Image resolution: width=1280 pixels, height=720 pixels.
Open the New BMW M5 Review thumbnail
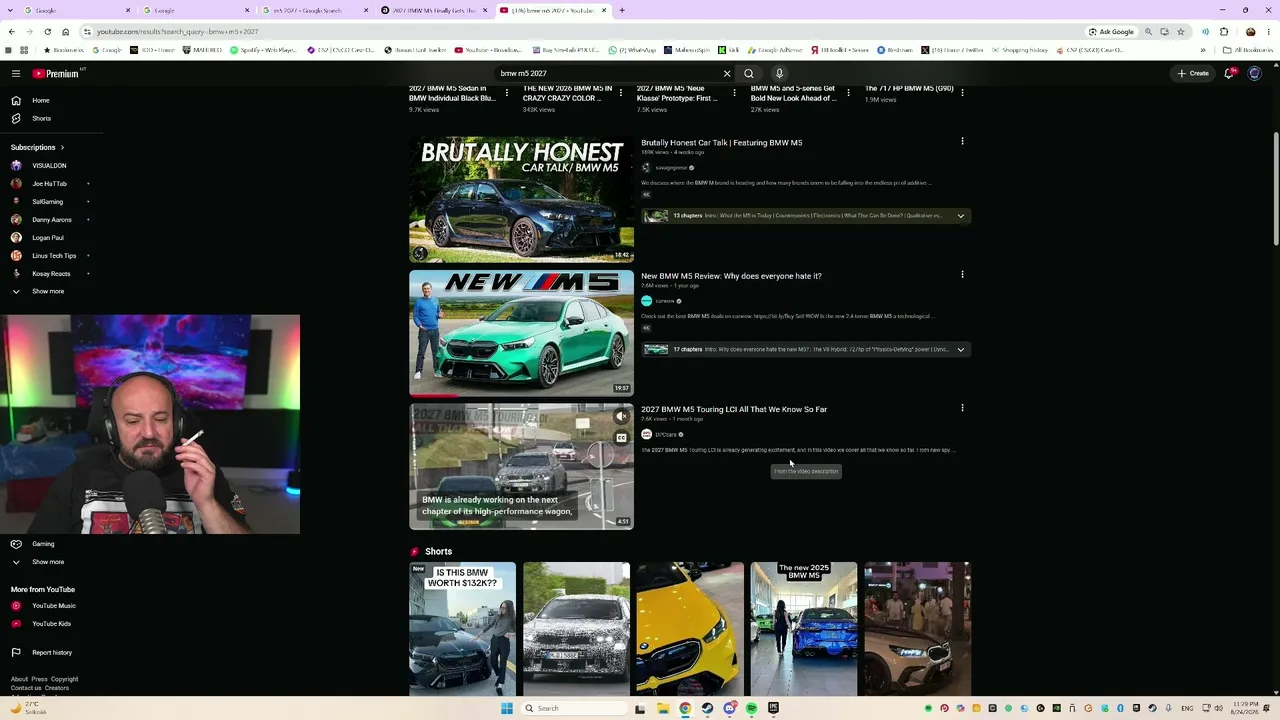click(x=521, y=333)
